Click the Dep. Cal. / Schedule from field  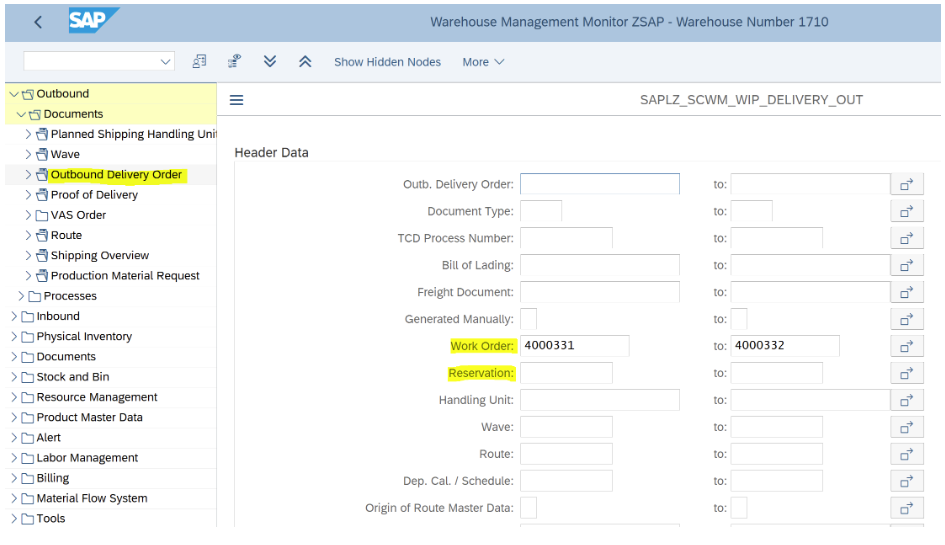tap(566, 481)
